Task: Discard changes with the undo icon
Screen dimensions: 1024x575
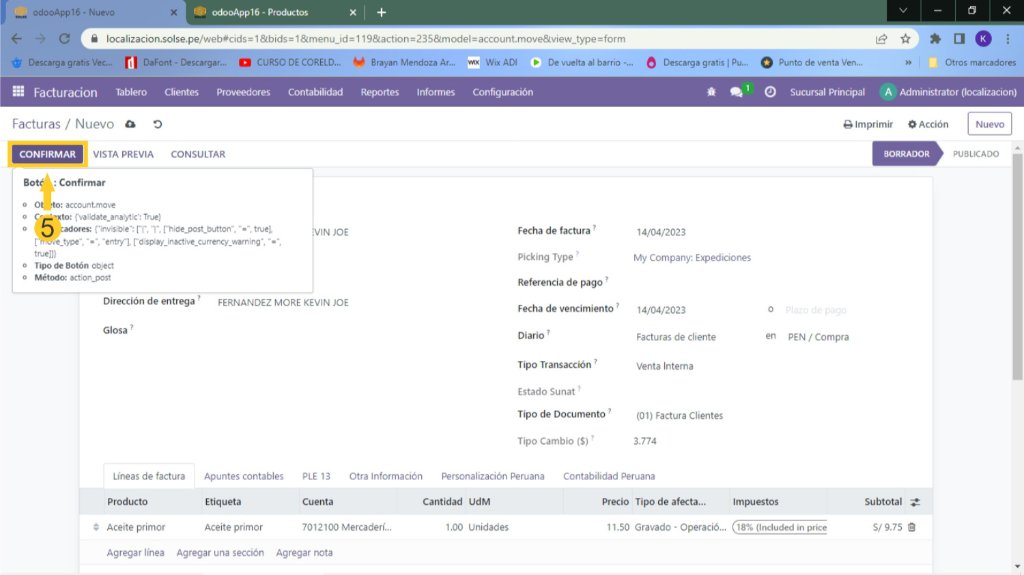Action: coord(157,124)
